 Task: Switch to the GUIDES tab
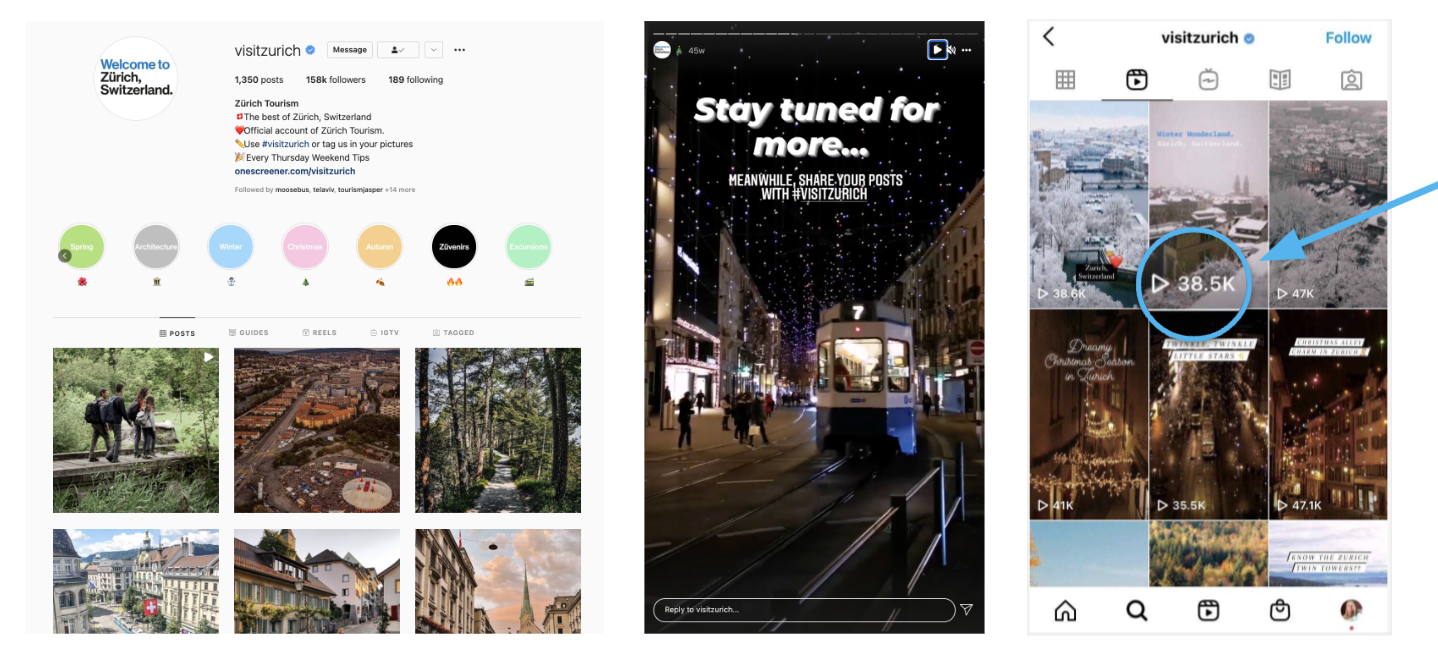(248, 333)
